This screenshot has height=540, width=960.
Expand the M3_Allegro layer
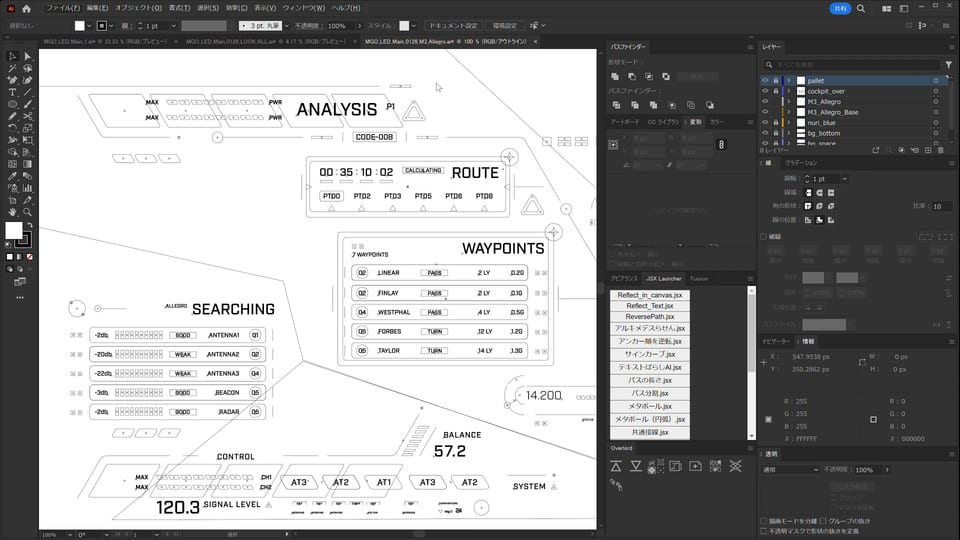pyautogui.click(x=788, y=102)
